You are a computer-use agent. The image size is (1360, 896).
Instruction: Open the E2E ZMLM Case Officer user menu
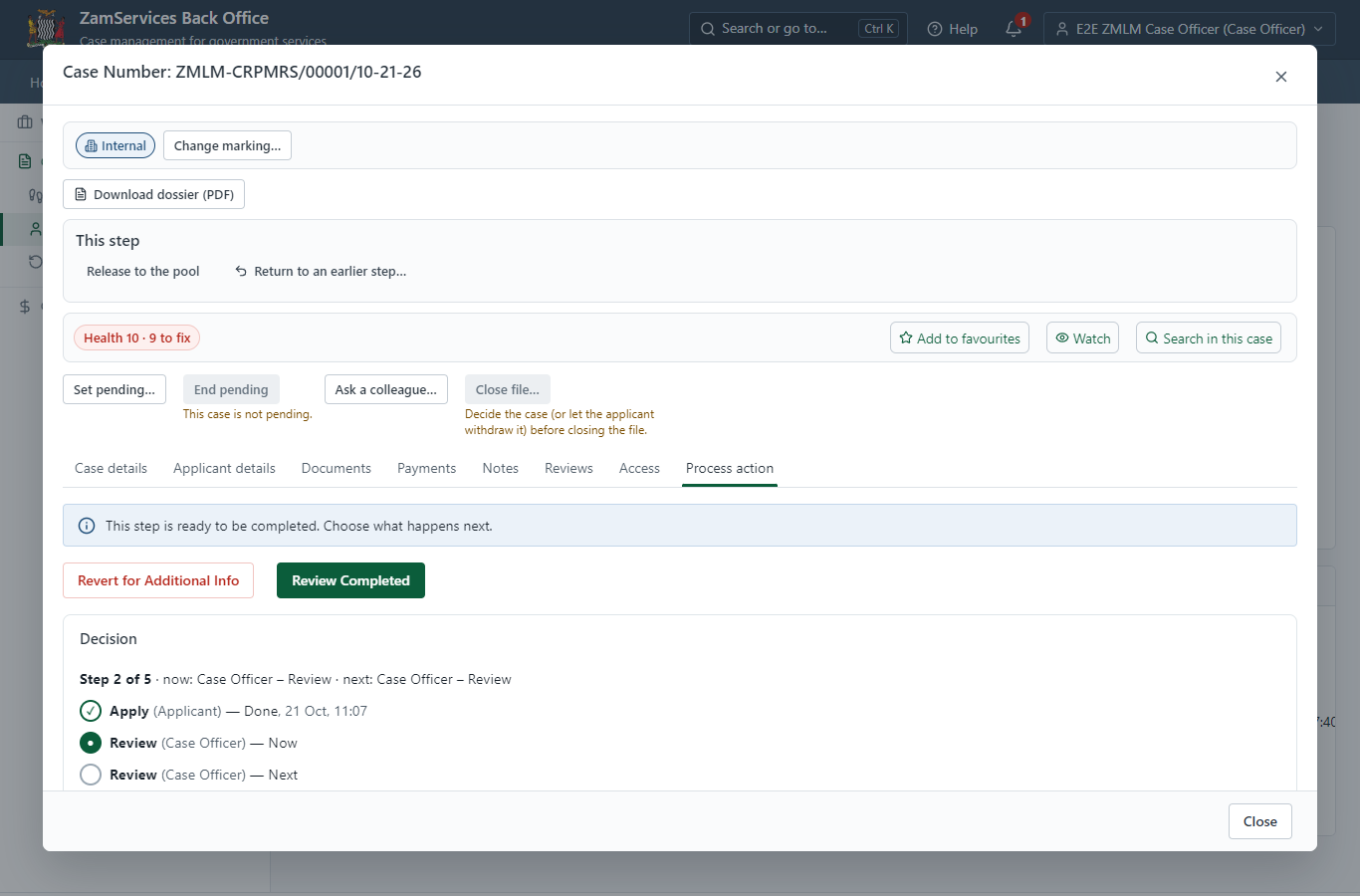1189,29
